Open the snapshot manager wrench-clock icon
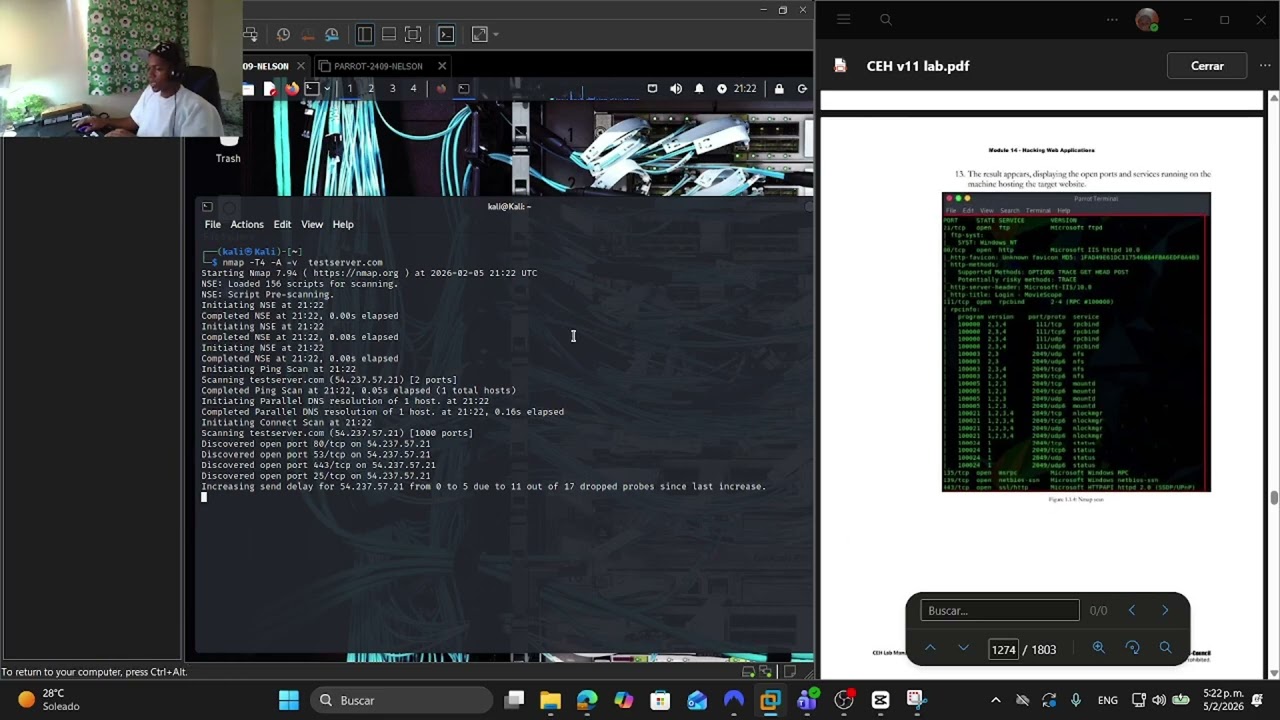The height and width of the screenshot is (720, 1280). [x=332, y=35]
